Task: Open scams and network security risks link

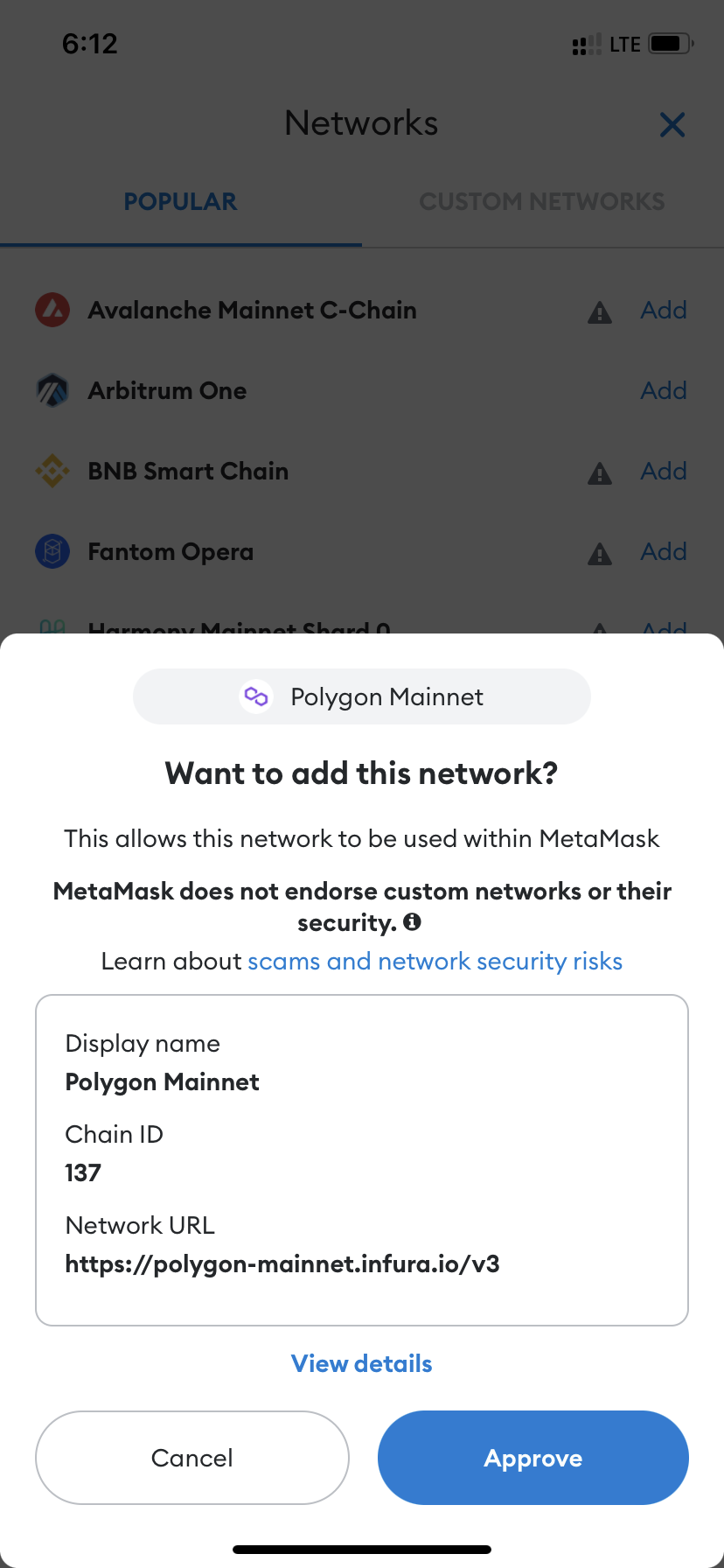Action: (435, 962)
